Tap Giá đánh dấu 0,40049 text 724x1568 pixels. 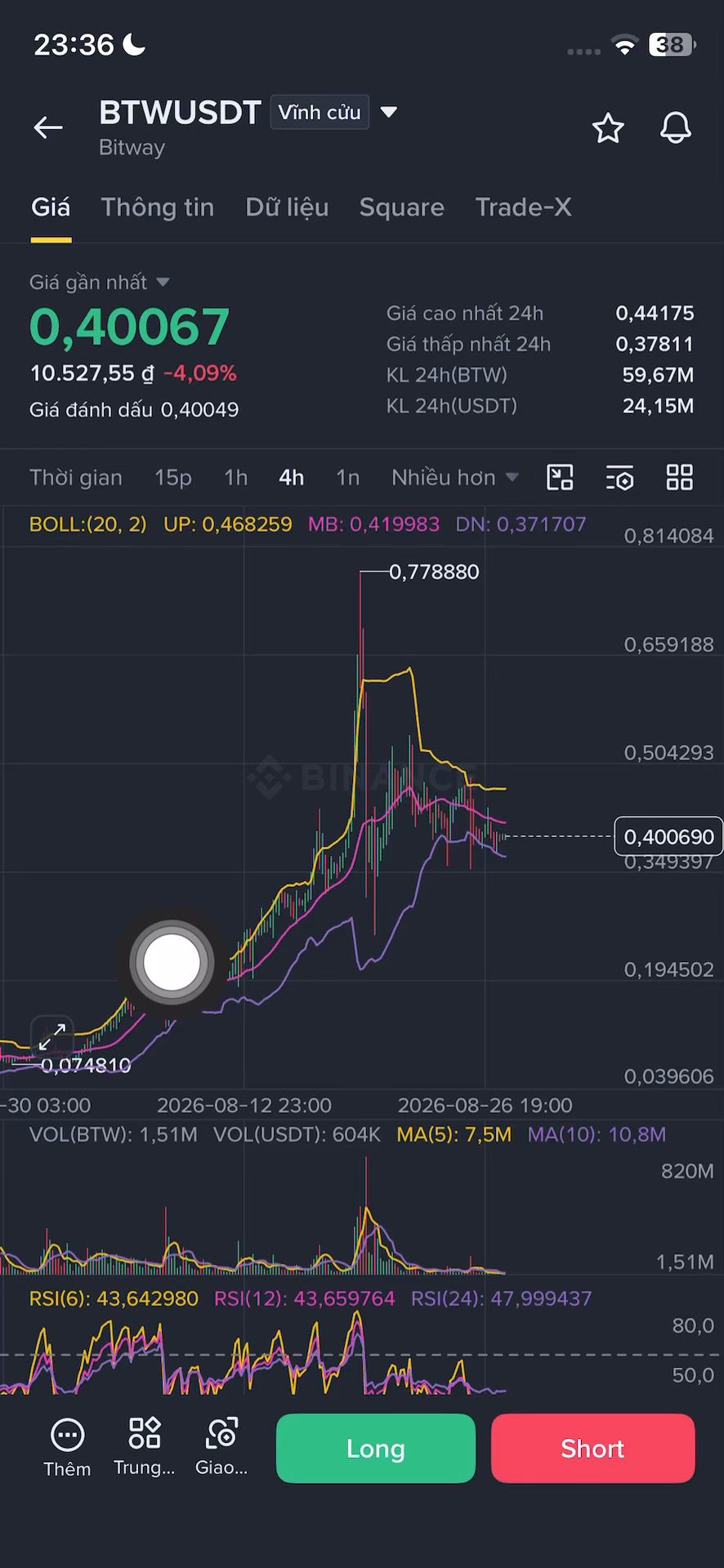tap(134, 410)
